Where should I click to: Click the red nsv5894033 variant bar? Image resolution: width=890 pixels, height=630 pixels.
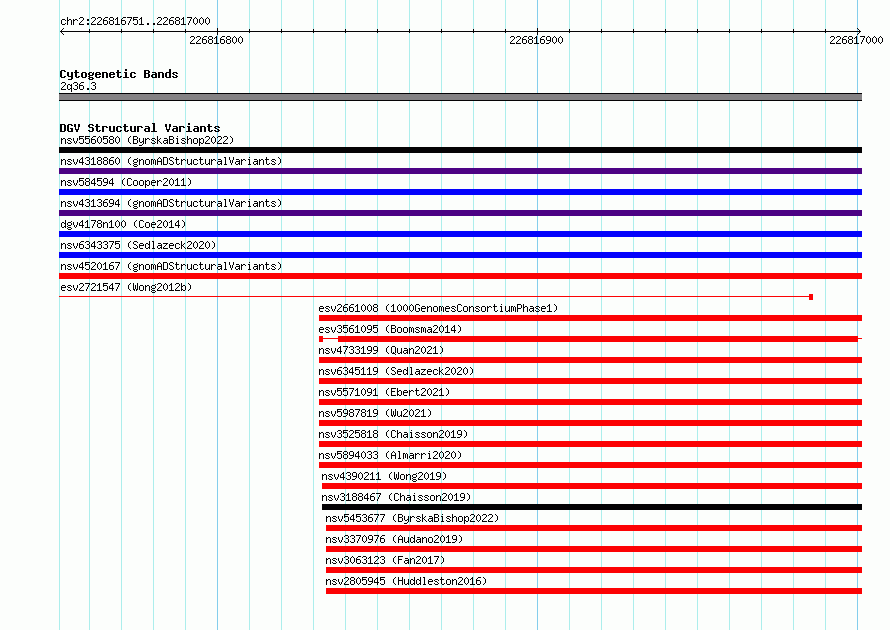coord(590,465)
